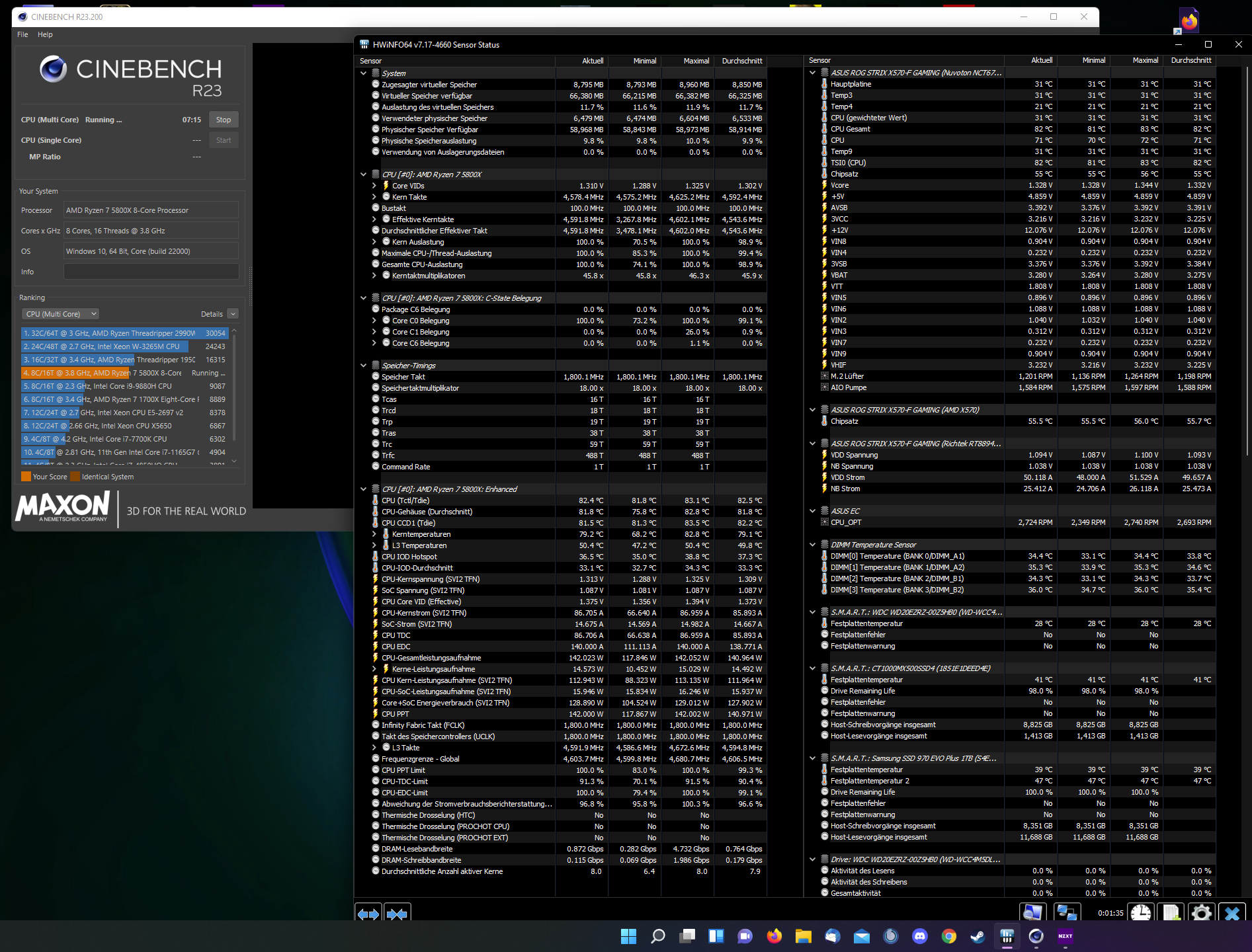The height and width of the screenshot is (952, 1252).
Task: Open Task View on taskbar
Action: click(x=688, y=936)
